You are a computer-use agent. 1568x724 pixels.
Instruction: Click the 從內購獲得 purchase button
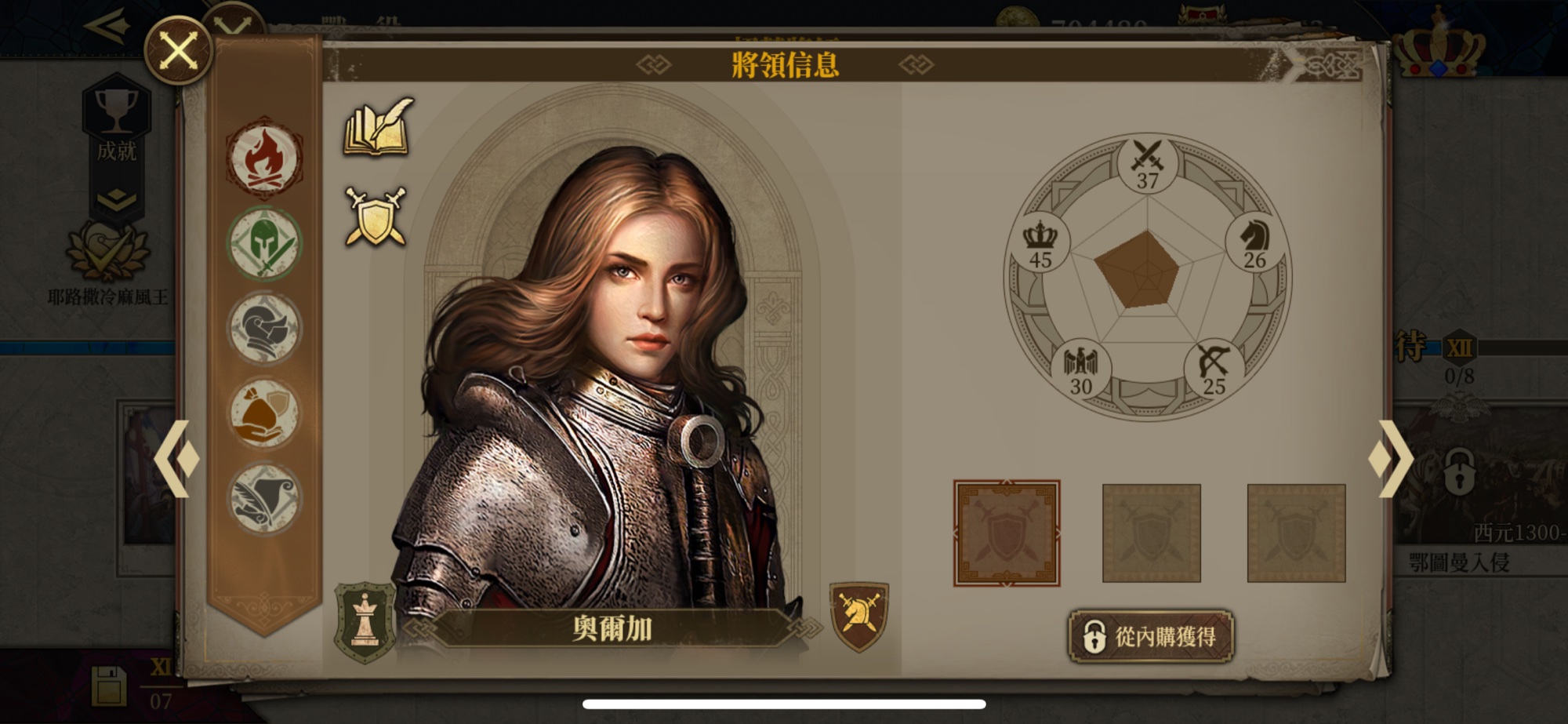[x=1150, y=636]
